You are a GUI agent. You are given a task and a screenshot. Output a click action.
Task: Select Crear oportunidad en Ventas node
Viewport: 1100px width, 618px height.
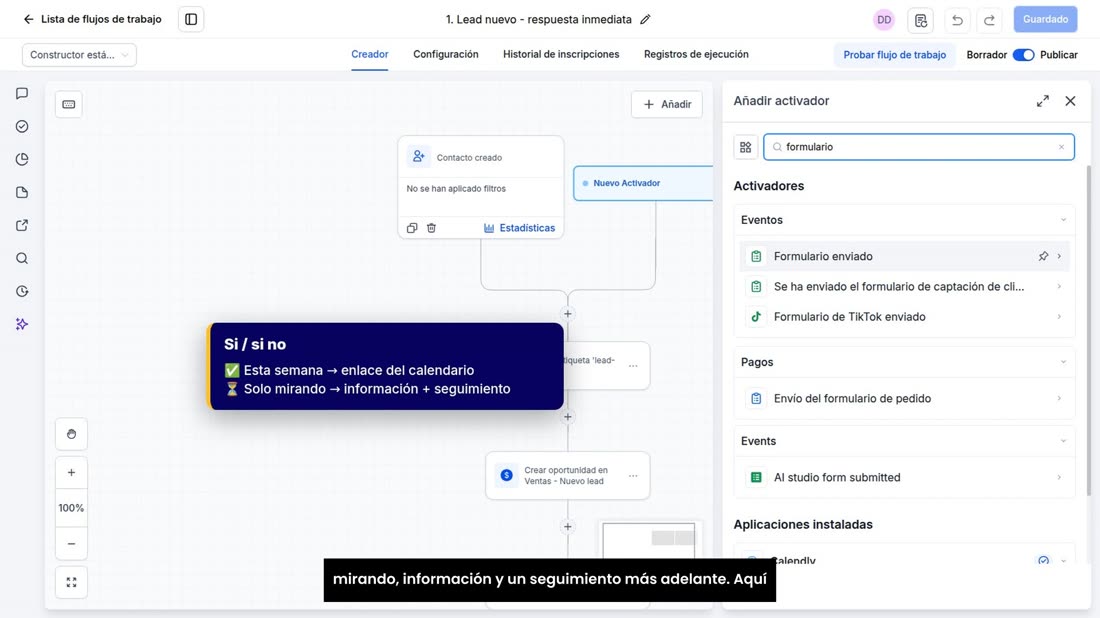(x=568, y=476)
